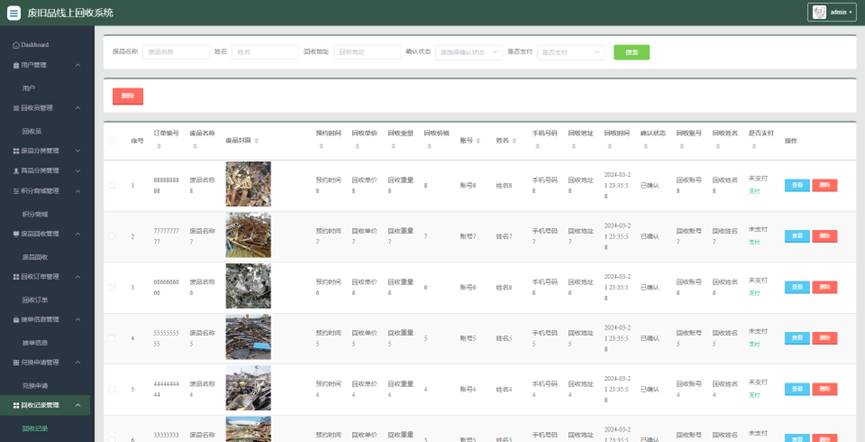Image resolution: width=865 pixels, height=442 pixels.
Task: Toggle the hamburger menu icon in header
Action: pyautogui.click(x=14, y=13)
